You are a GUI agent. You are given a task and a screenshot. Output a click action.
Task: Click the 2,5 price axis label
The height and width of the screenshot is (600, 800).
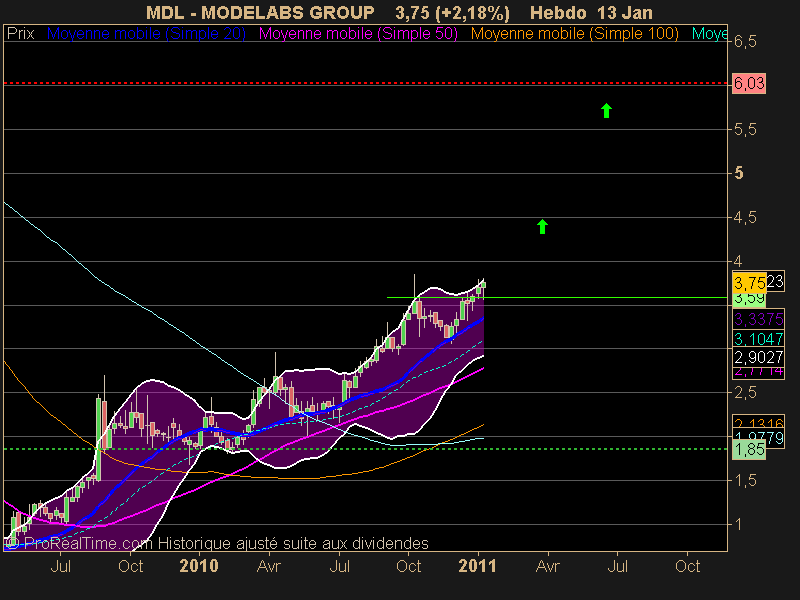pos(745,393)
